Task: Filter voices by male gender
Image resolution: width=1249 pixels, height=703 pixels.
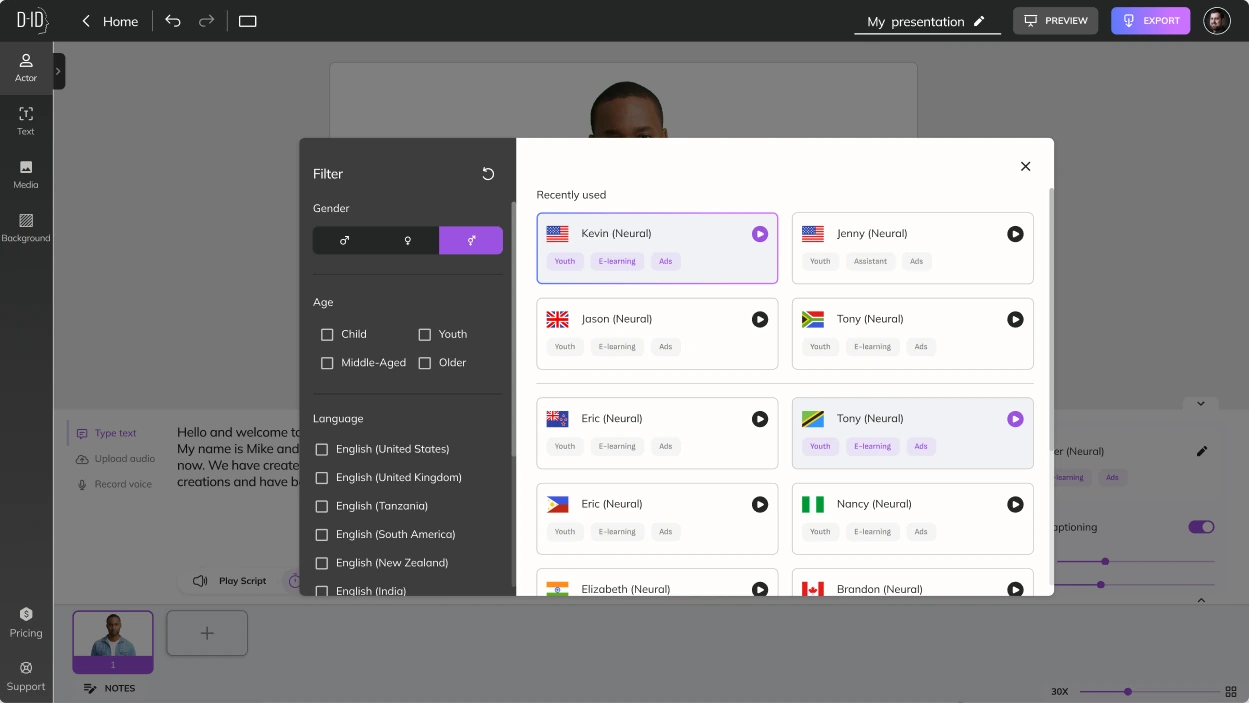Action: (344, 240)
